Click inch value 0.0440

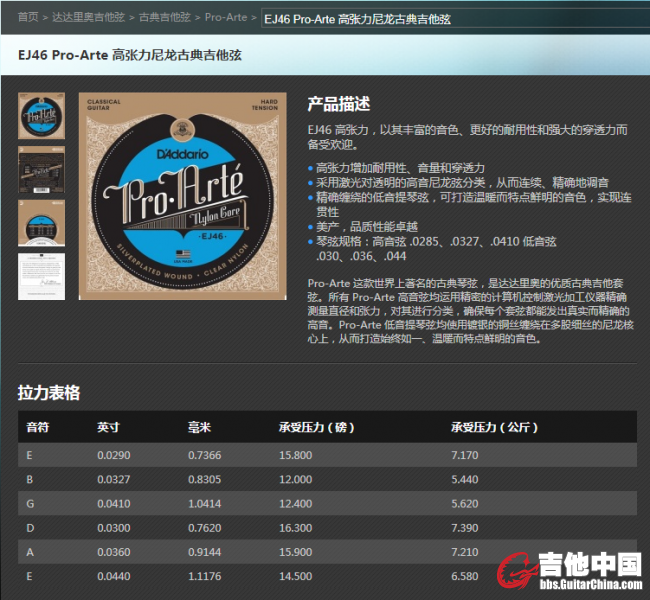[x=114, y=576]
